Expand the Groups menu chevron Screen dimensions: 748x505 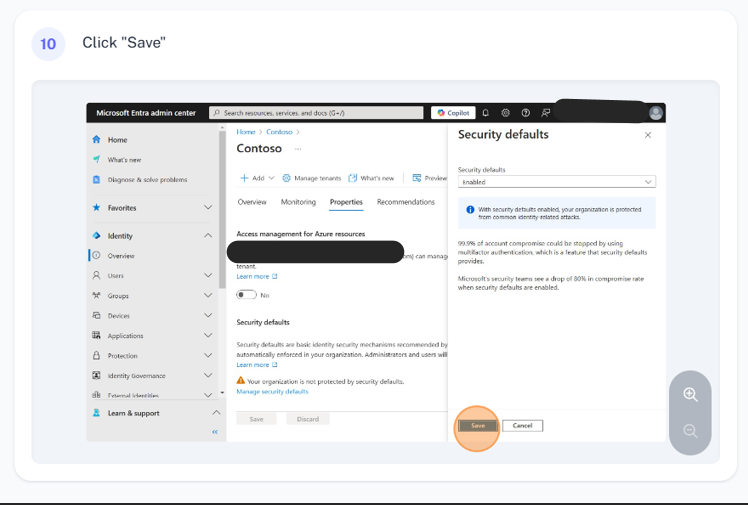coord(208,295)
